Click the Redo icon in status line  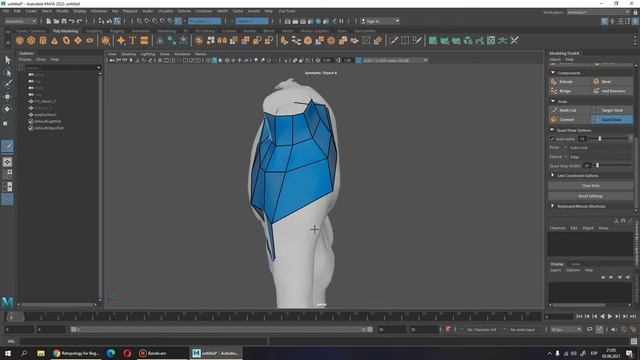click(x=80, y=21)
